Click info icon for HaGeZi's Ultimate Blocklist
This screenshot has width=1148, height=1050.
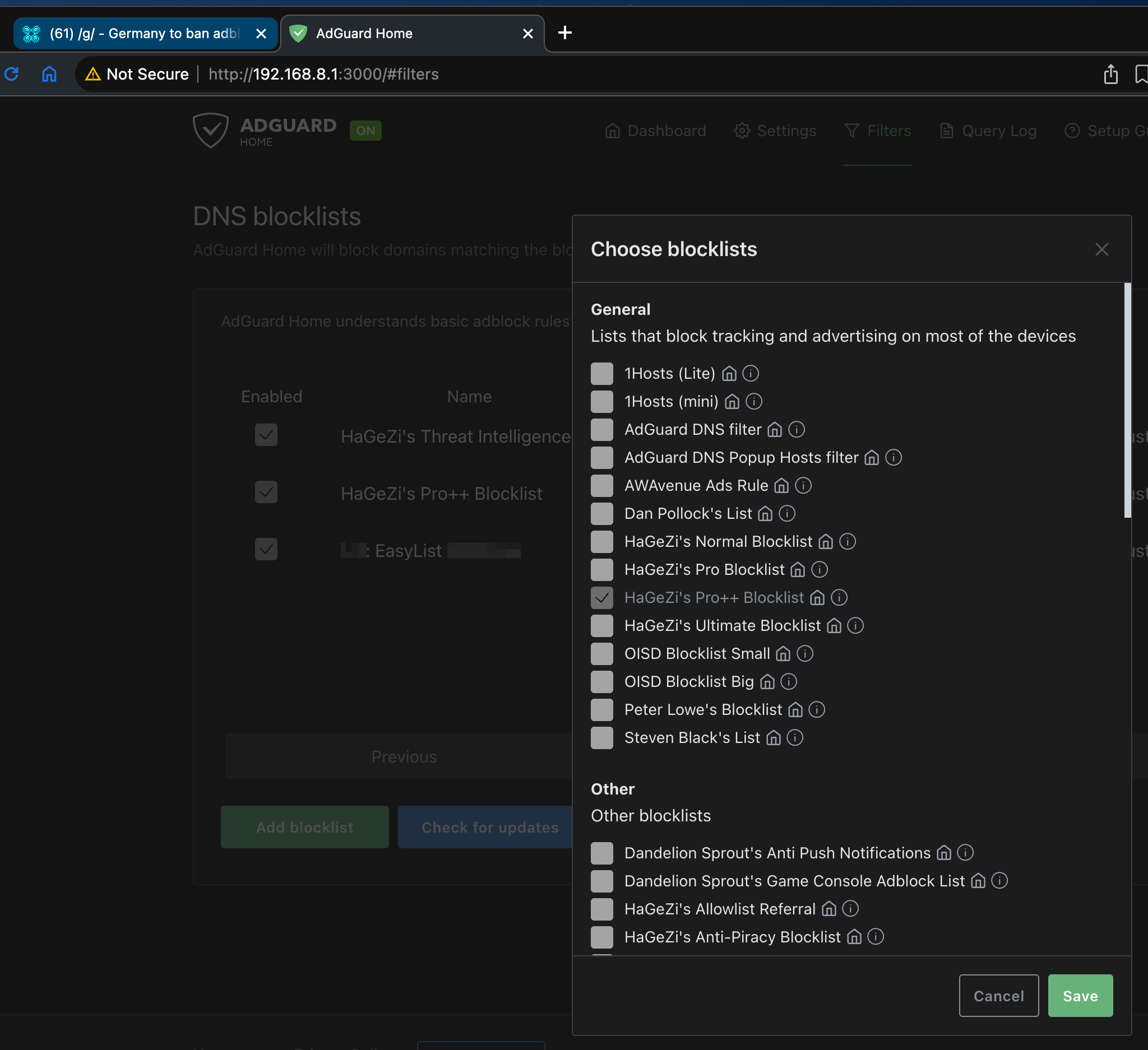(x=855, y=626)
